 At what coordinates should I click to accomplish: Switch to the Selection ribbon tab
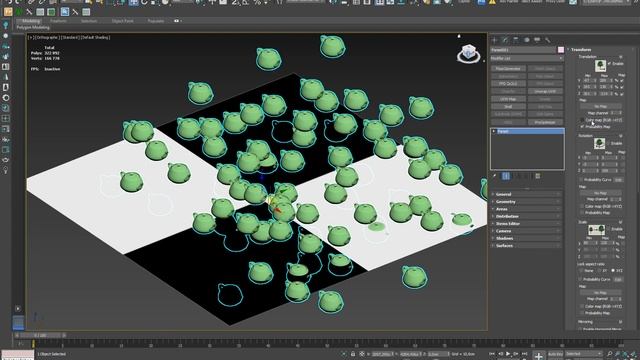89,21
